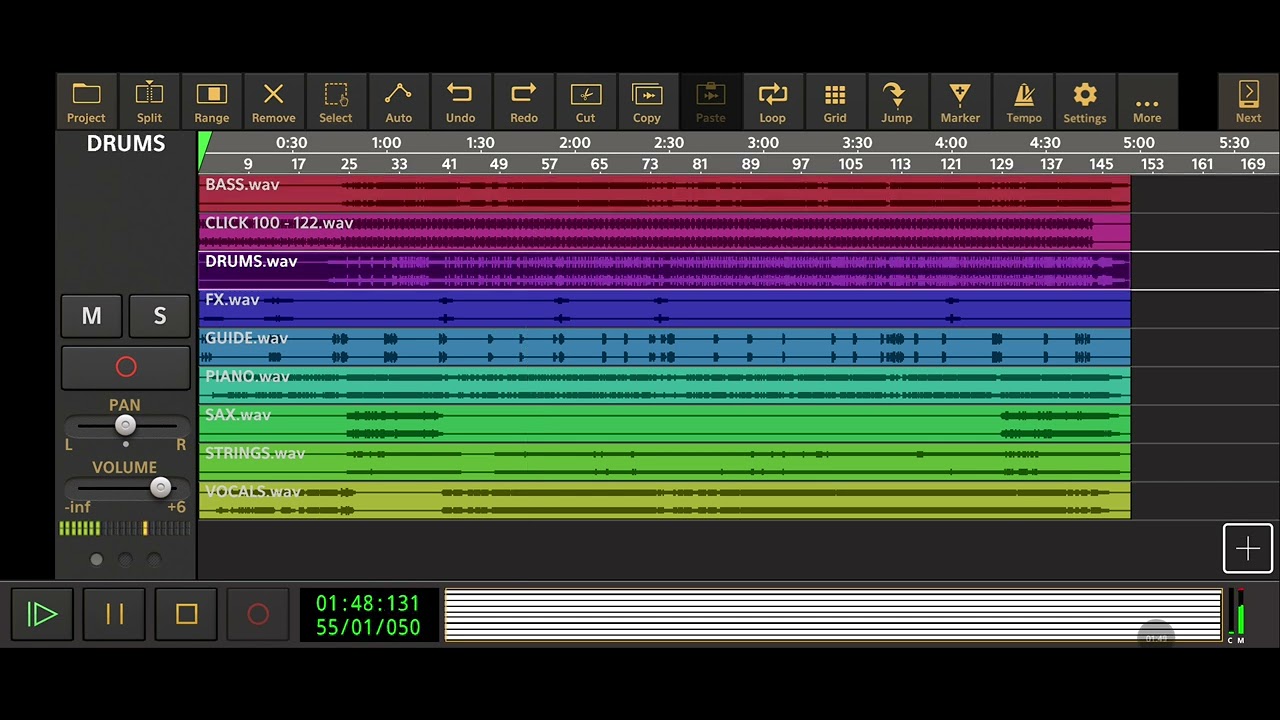Click the transport record button
1280x720 pixels.
tap(258, 614)
